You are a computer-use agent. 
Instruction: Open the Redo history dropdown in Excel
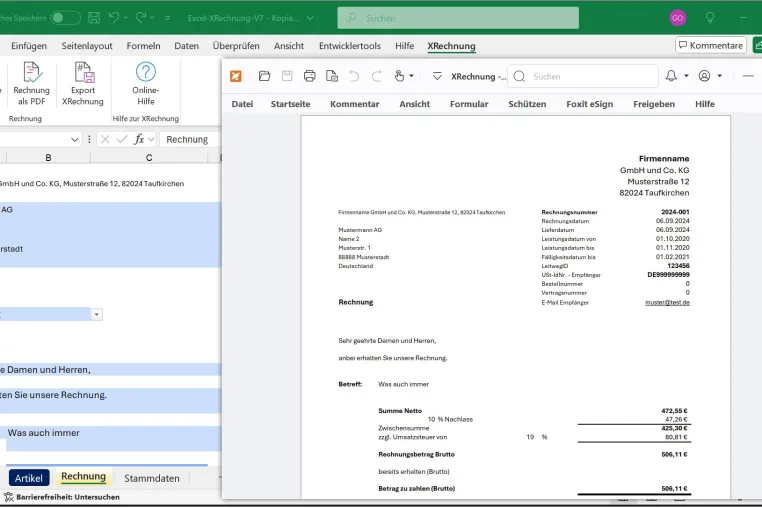click(153, 18)
